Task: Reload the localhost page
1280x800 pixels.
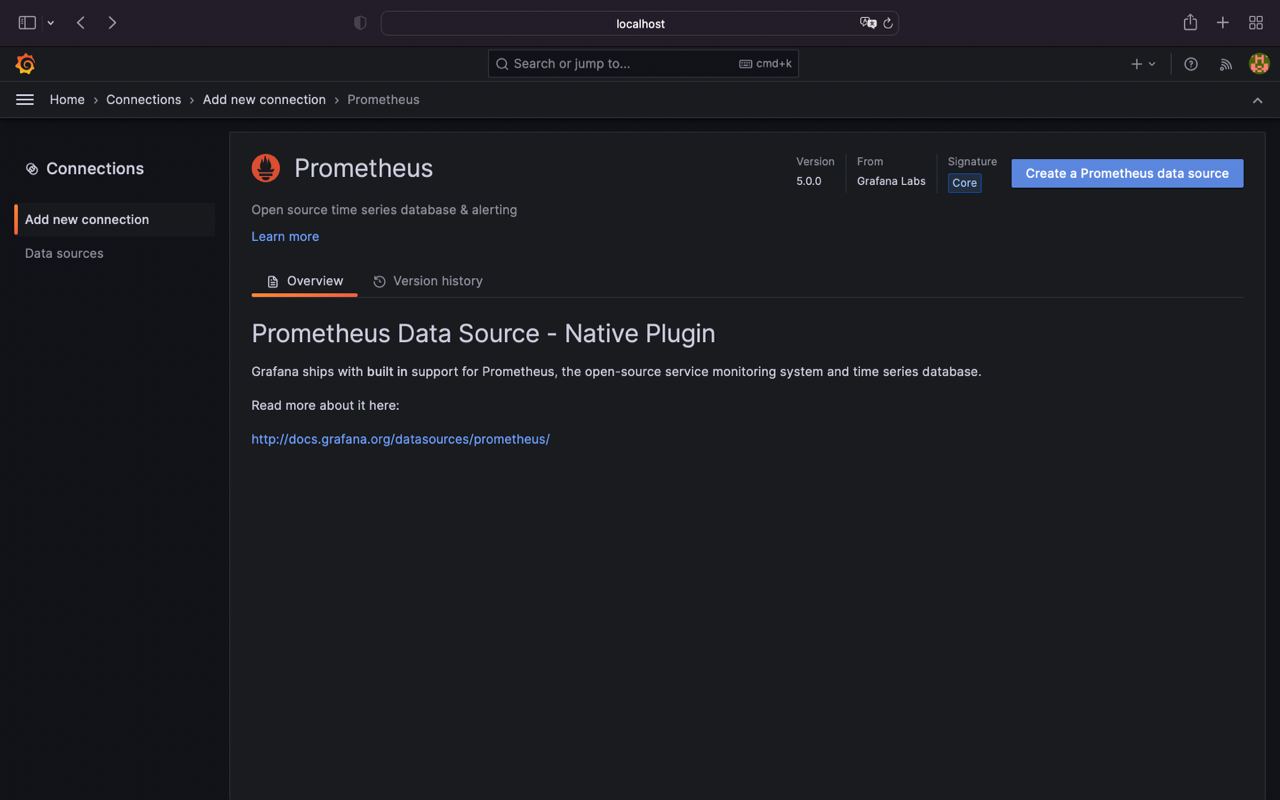Action: pos(888,23)
